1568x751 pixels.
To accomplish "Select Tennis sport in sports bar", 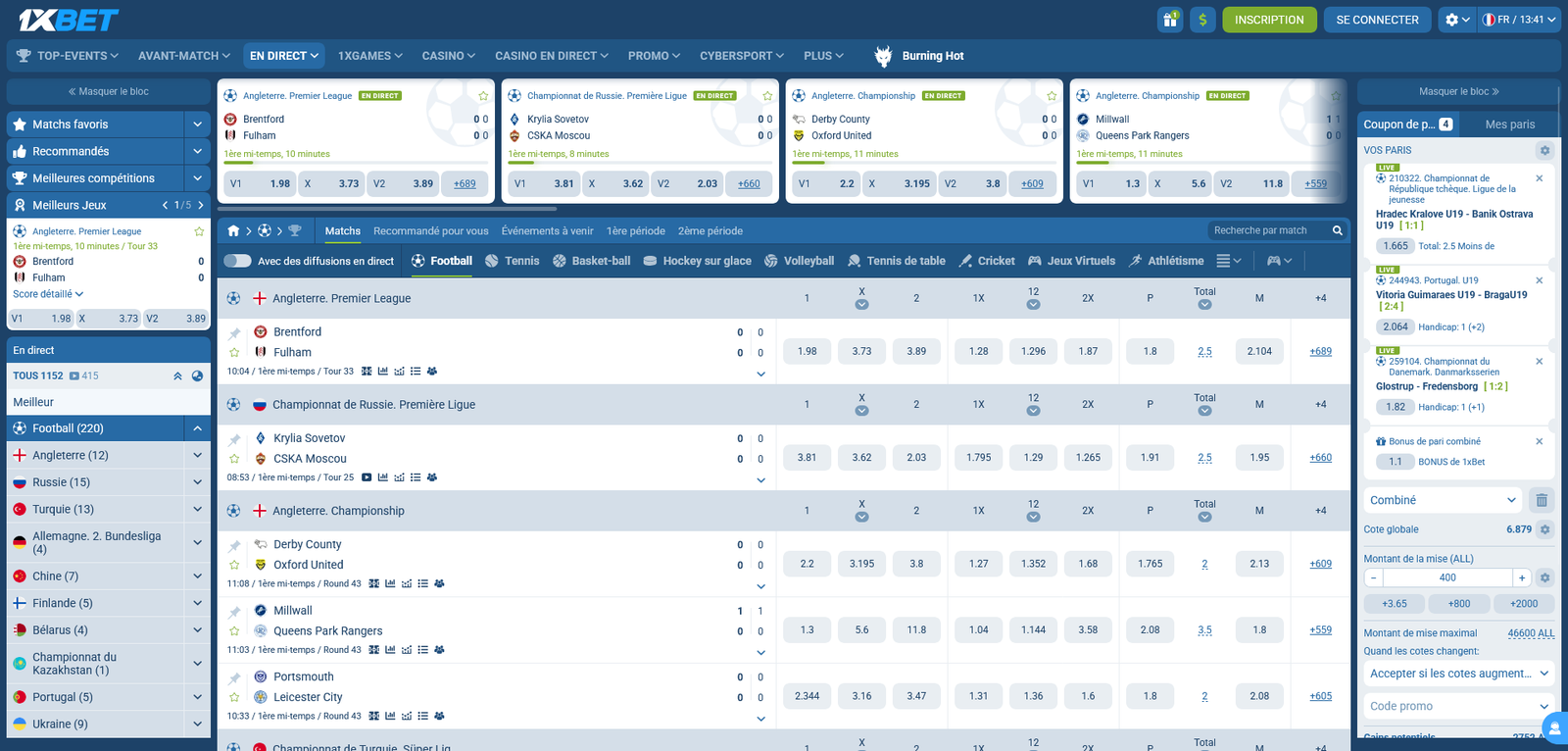I will point(512,261).
